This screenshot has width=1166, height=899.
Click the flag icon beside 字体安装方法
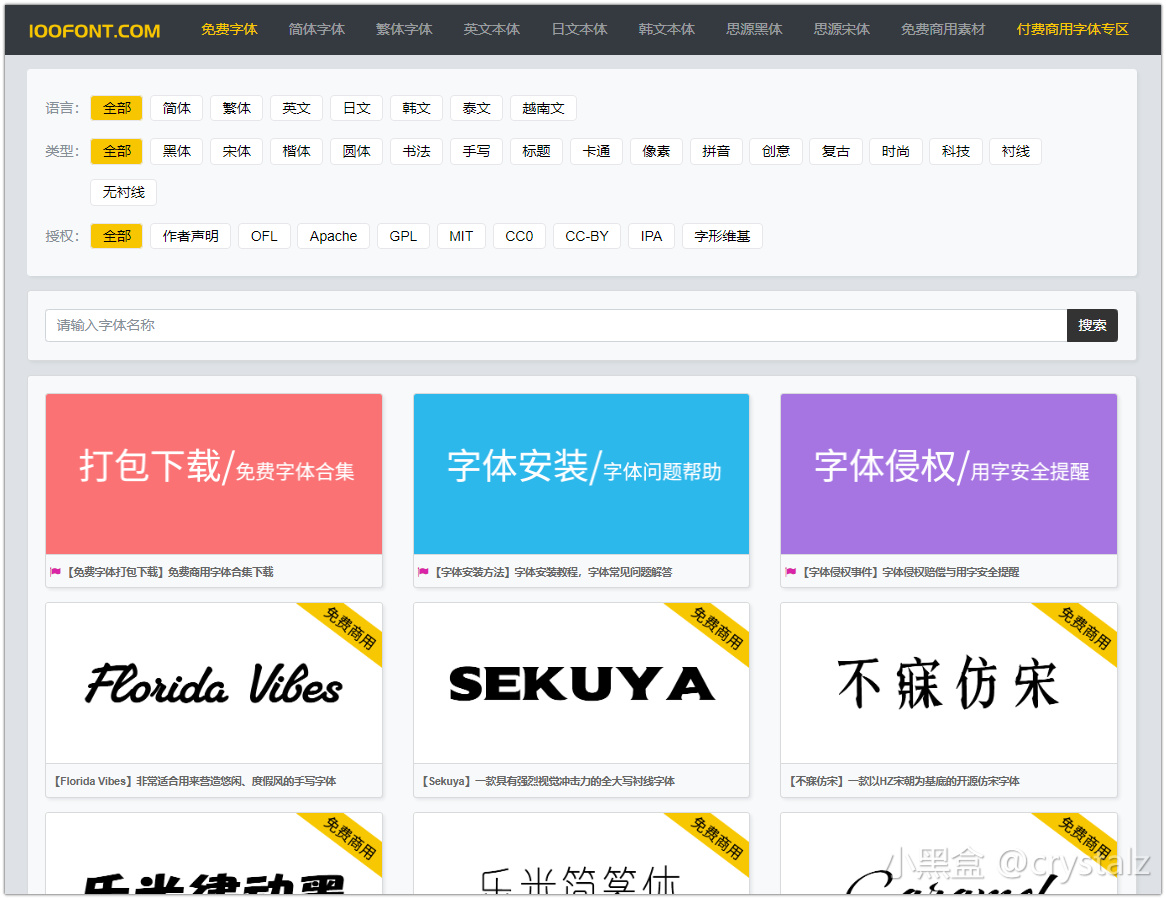423,572
